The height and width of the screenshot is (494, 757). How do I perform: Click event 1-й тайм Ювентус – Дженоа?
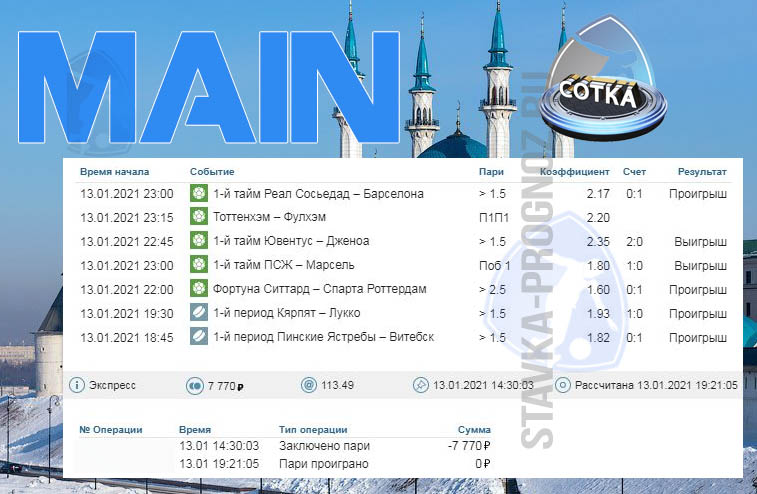point(291,240)
